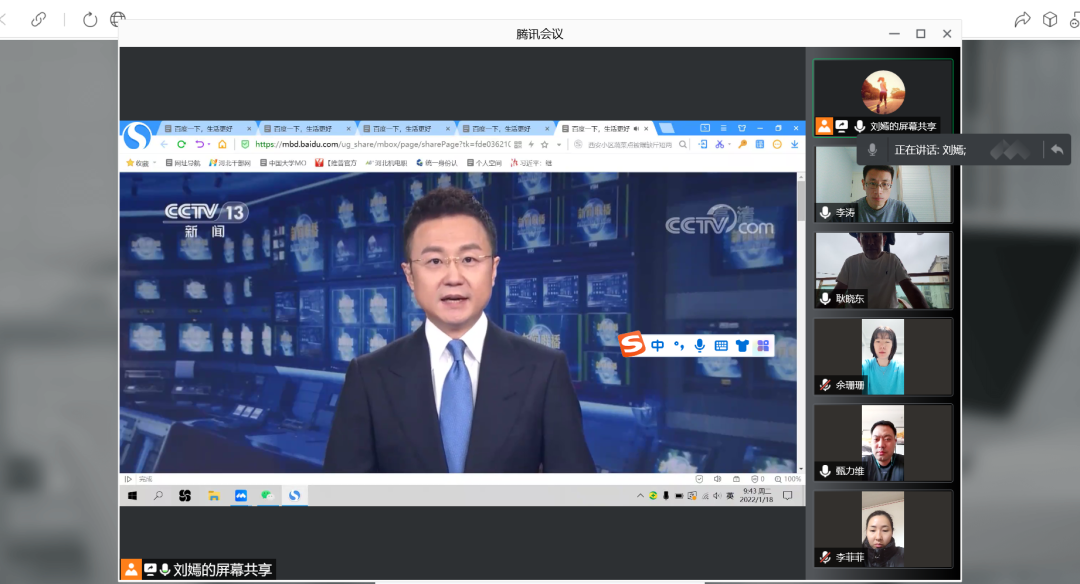1080x584 pixels.
Task: Click the purple restore-closed-tab arrow icon
Action: (200, 145)
